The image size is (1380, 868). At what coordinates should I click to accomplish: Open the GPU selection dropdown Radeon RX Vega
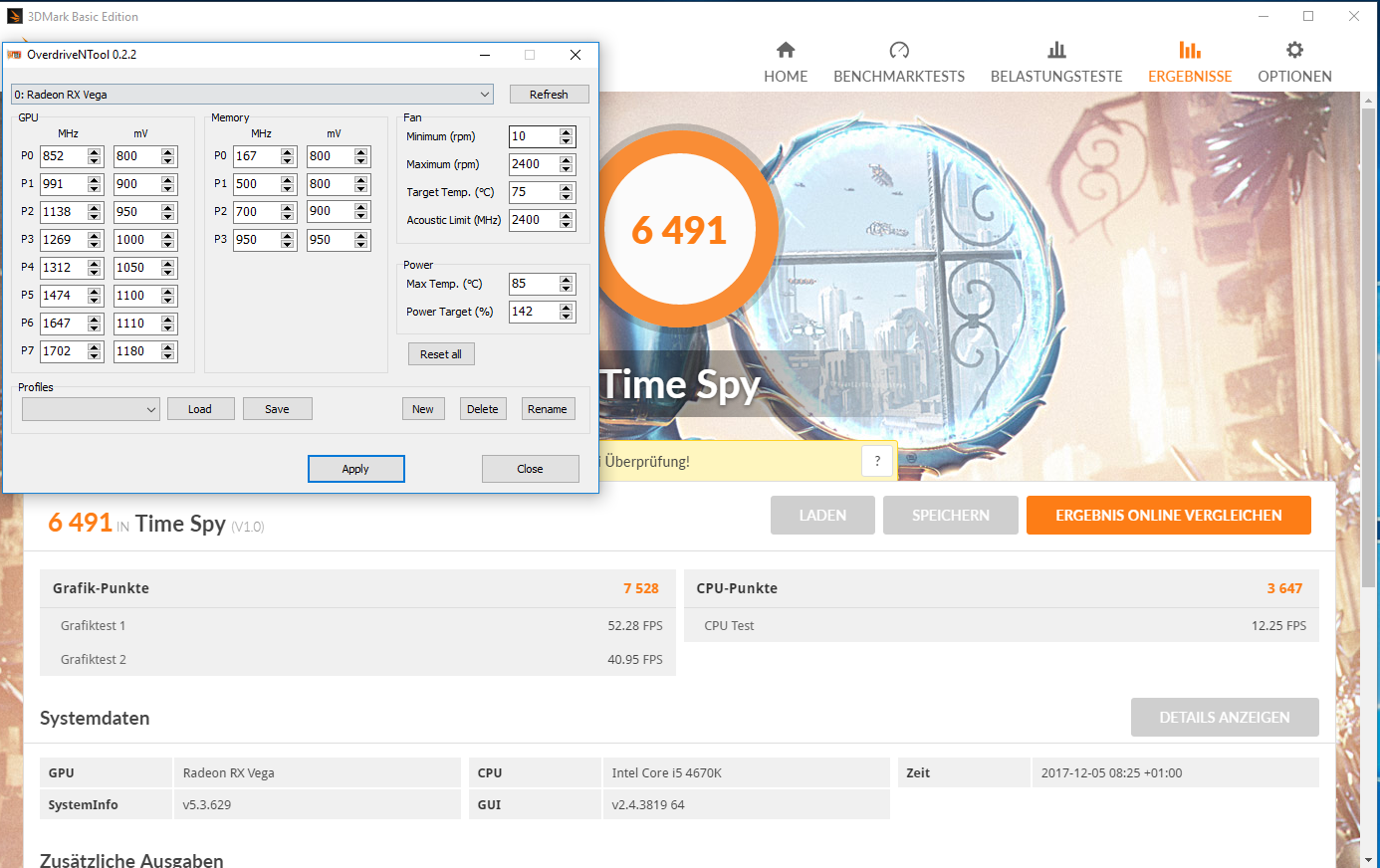tap(252, 95)
